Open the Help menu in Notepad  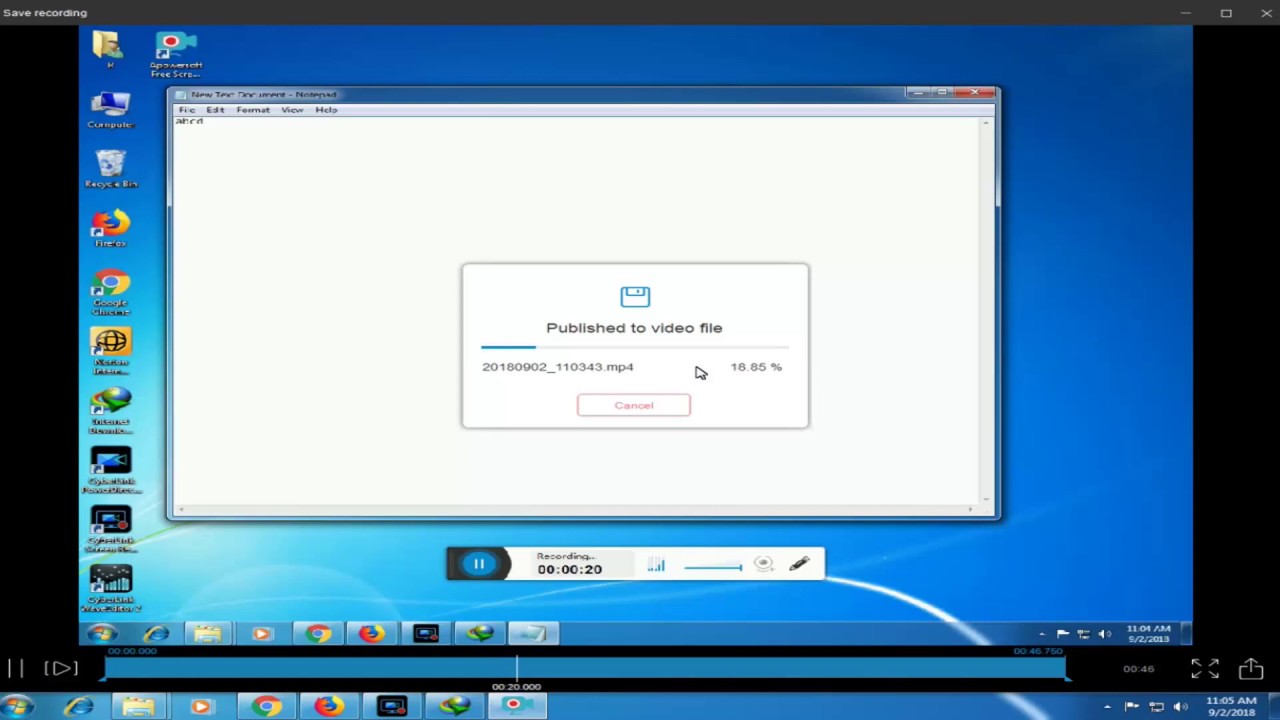pos(326,110)
